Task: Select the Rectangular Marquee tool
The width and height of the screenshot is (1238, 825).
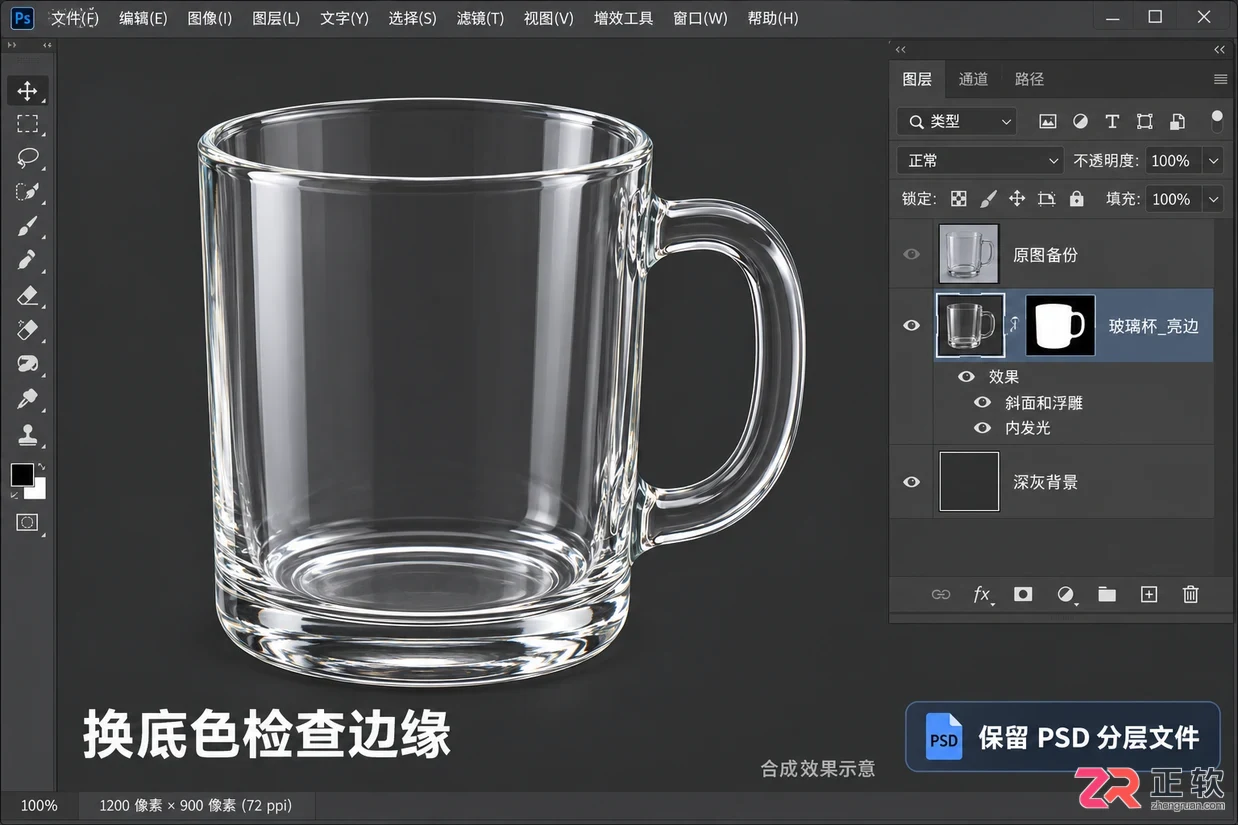Action: (x=27, y=124)
